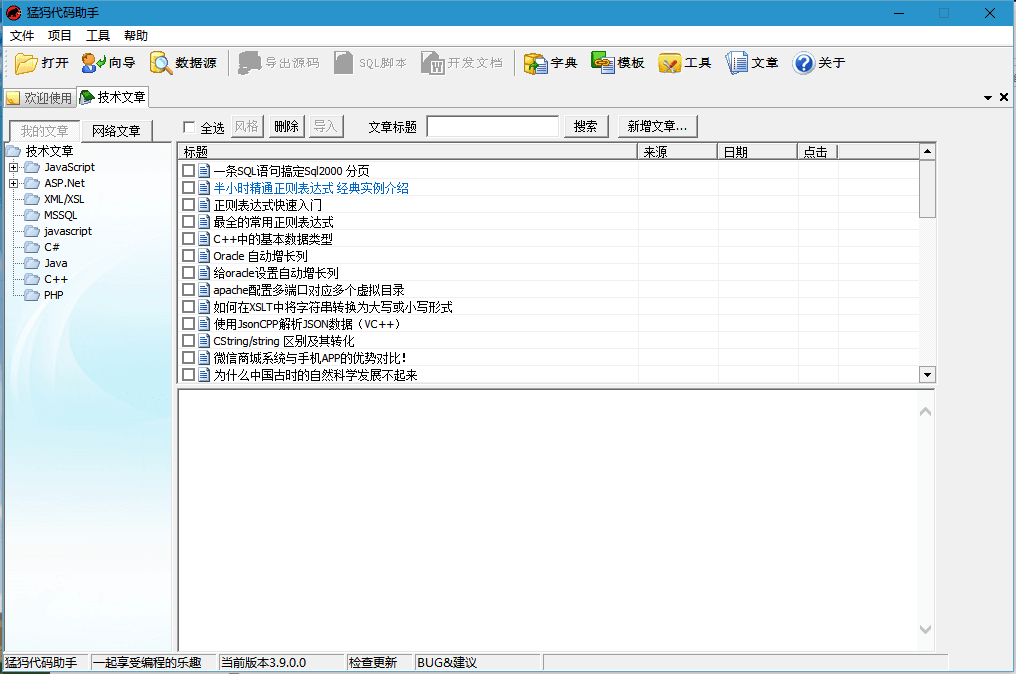This screenshot has width=1016, height=674.
Task: Open the 模板 template tool
Action: tap(602, 63)
